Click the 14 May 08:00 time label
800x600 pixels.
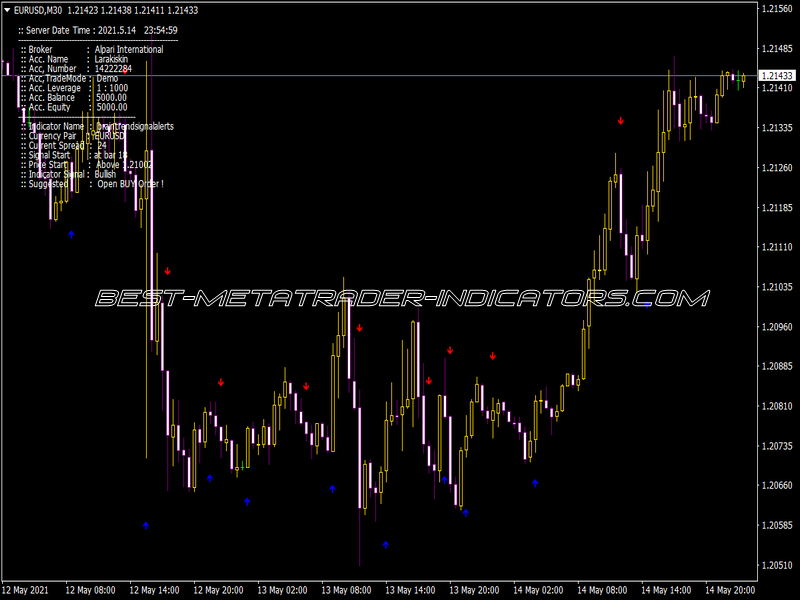click(602, 590)
